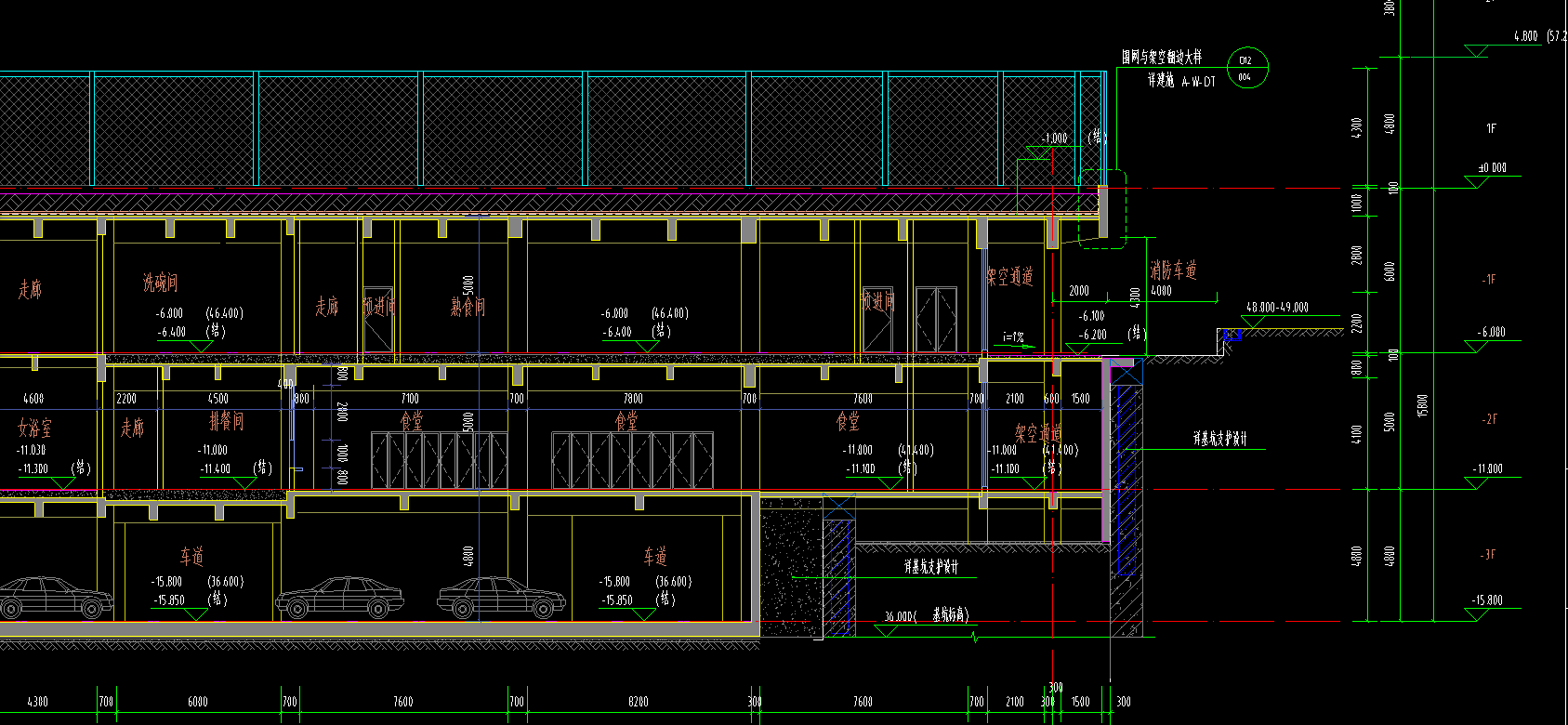Select the 4500 dimension text
This screenshot has height=725, width=1568.
[x=217, y=399]
